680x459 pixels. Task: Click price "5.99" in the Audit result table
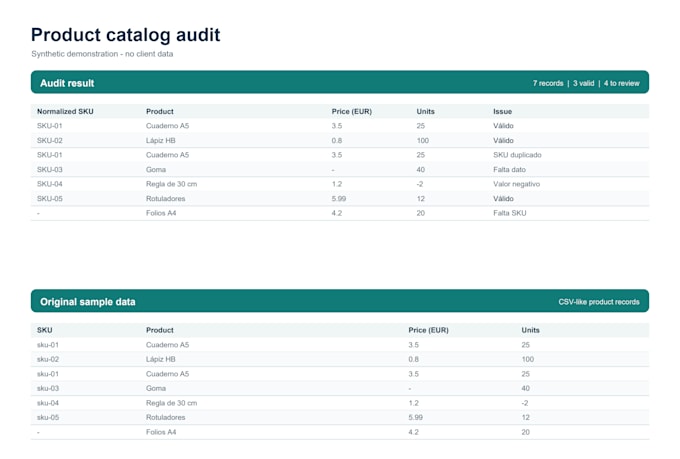point(339,199)
